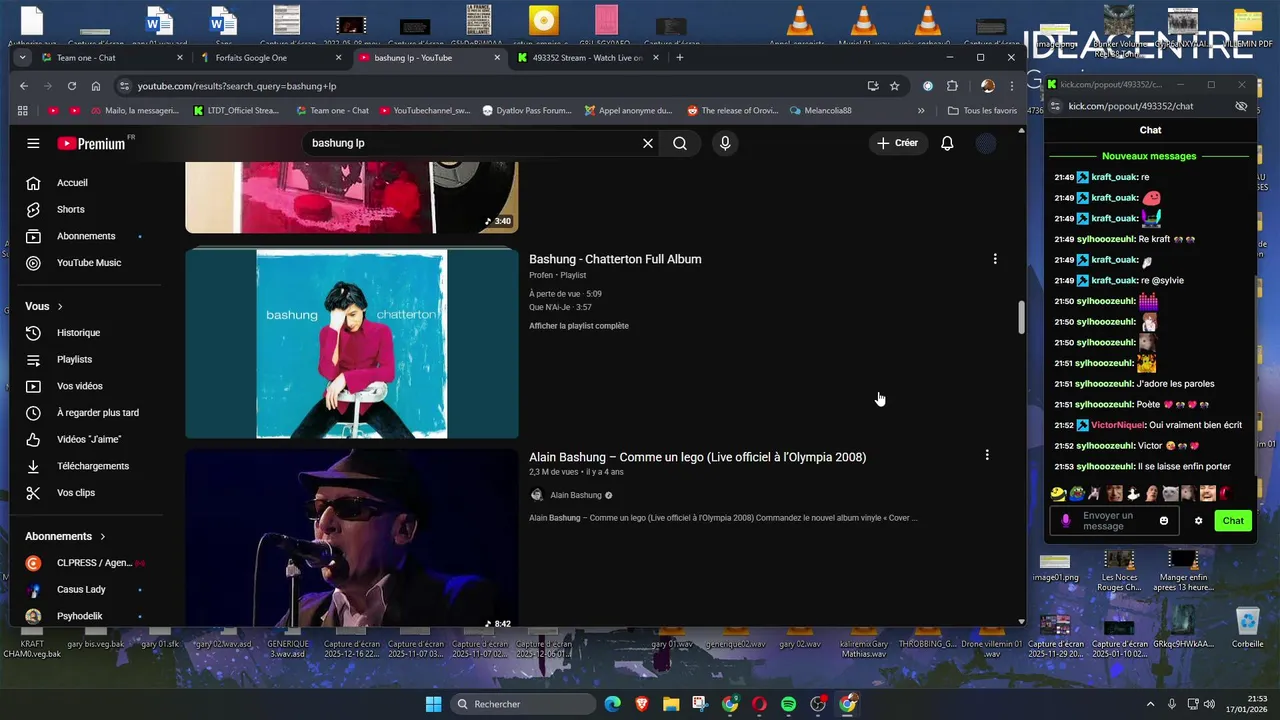Open Abonnements in the YouTube sidebar
The width and height of the screenshot is (1280, 720).
pyautogui.click(x=84, y=236)
